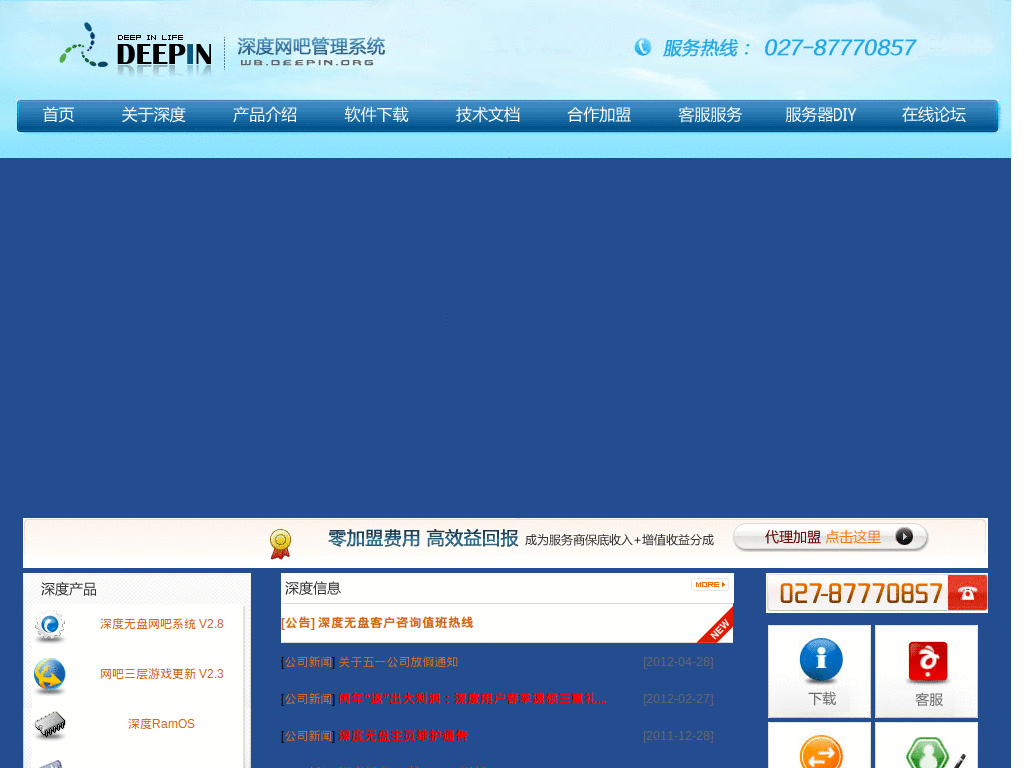Select 软件下载 in the navigation bar
The image size is (1024, 768).
(x=376, y=115)
